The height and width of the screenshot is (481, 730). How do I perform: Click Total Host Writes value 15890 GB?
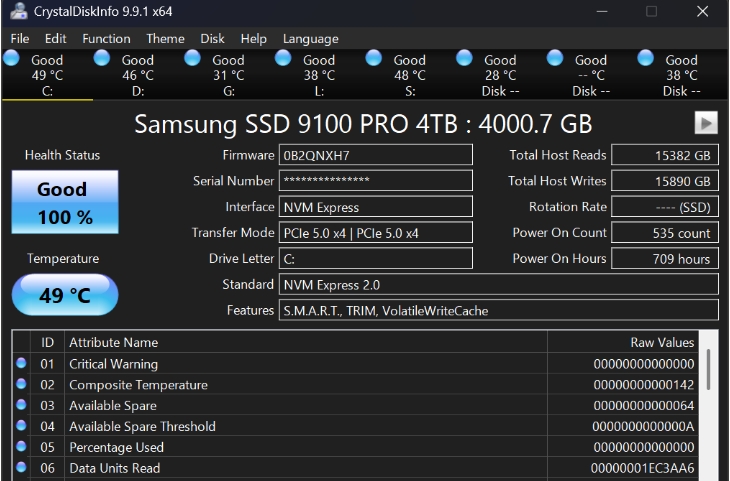pos(664,181)
